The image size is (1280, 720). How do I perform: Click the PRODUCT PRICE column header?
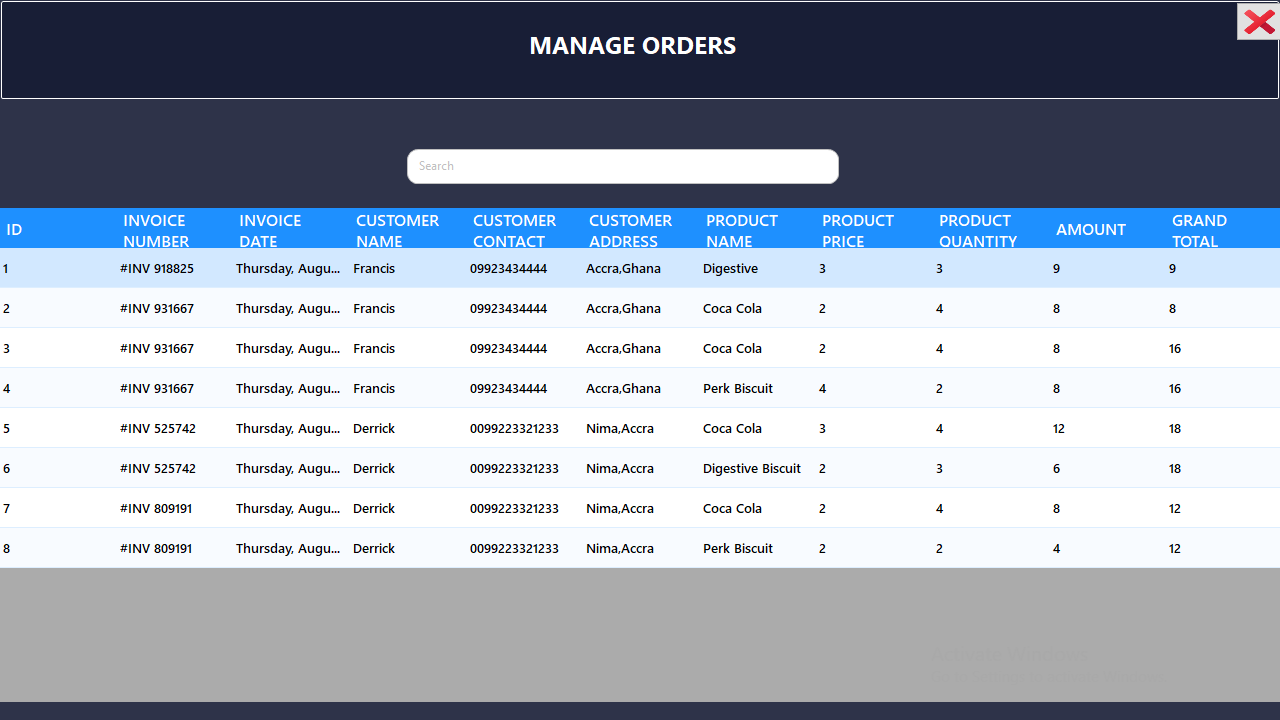858,229
